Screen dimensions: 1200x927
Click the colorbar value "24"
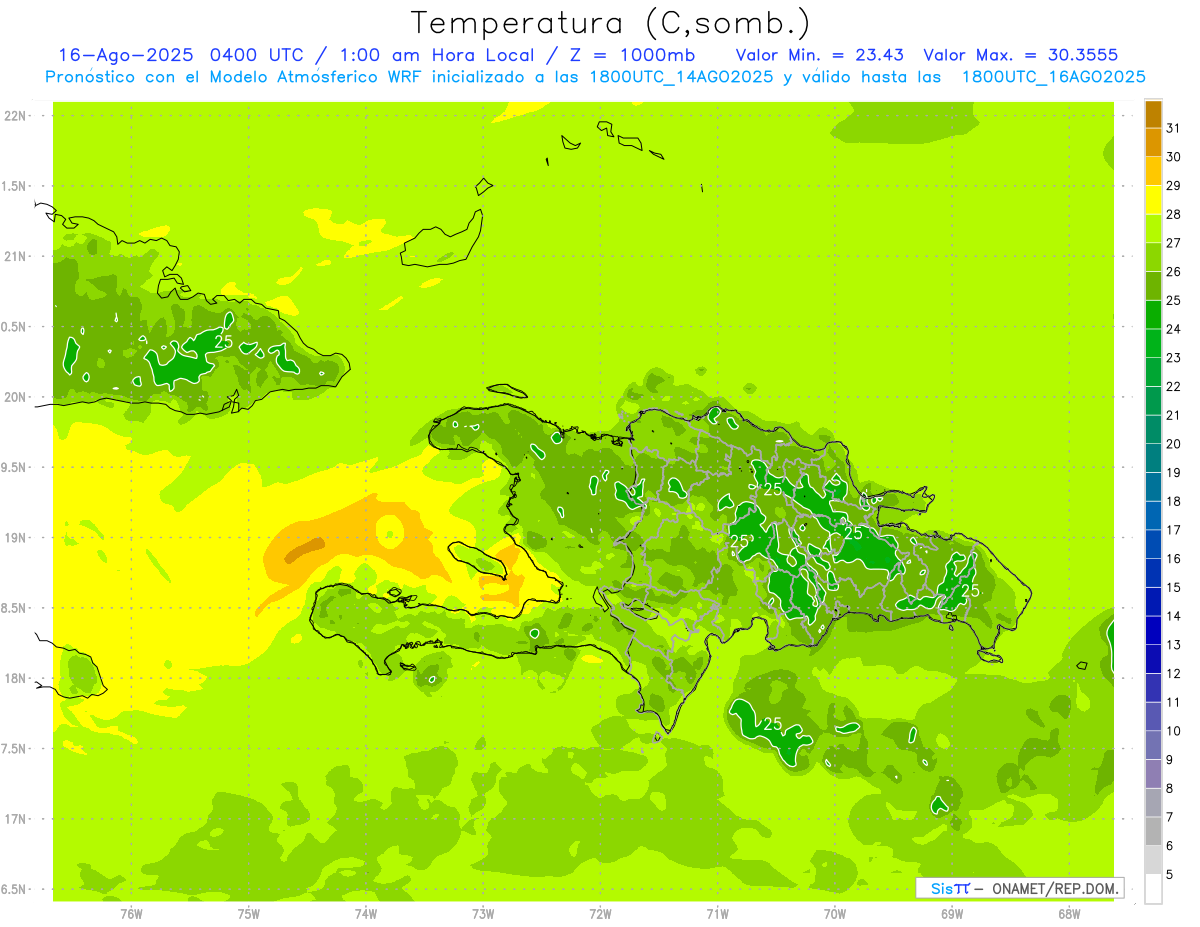coord(1174,329)
